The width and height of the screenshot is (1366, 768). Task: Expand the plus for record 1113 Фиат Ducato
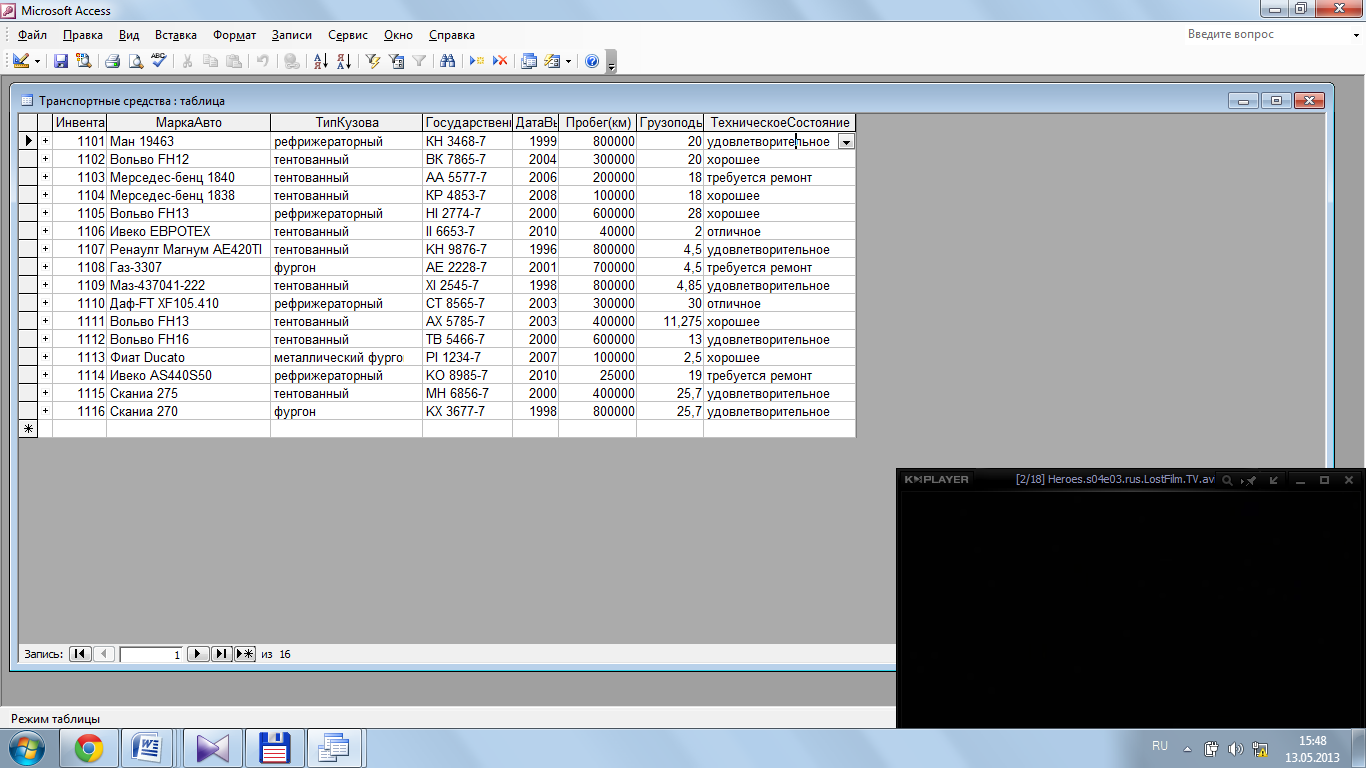point(45,358)
